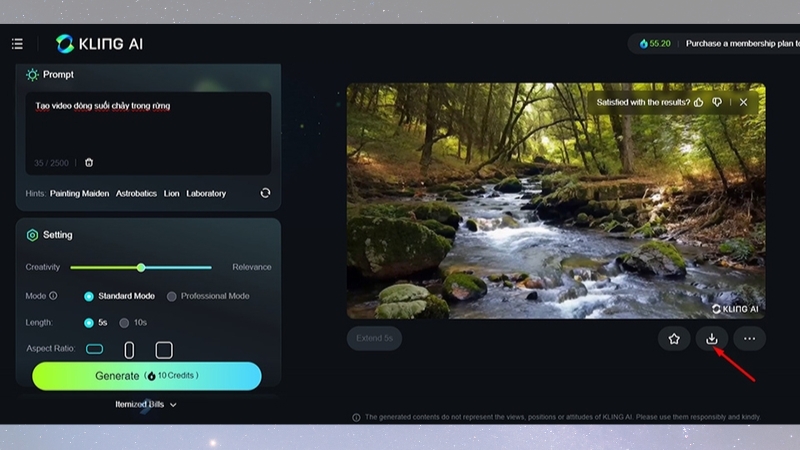Favorite the video with the star icon

[x=674, y=339]
